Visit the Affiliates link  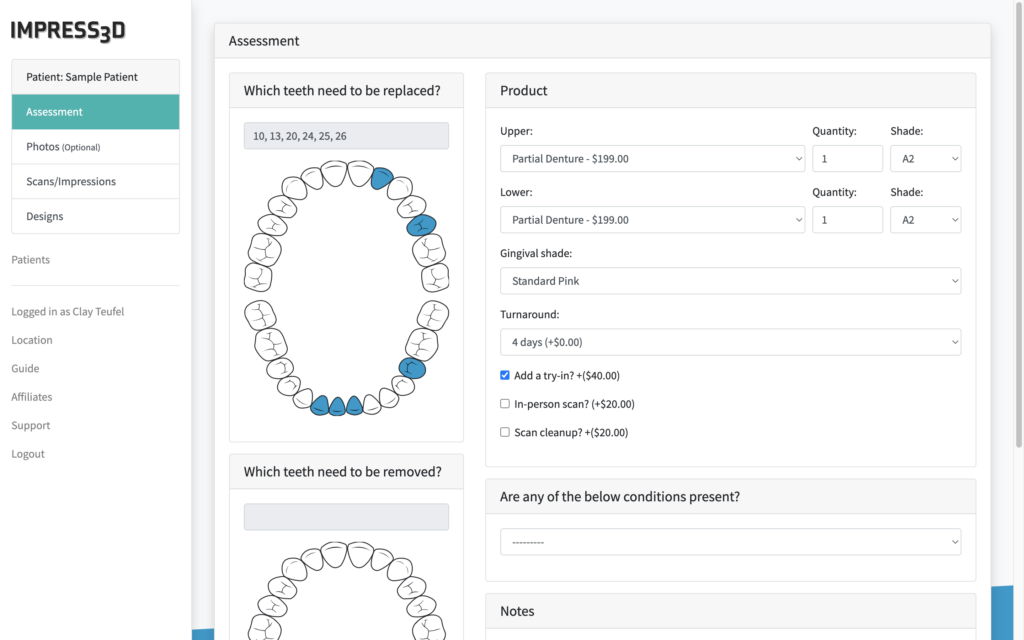tap(32, 397)
